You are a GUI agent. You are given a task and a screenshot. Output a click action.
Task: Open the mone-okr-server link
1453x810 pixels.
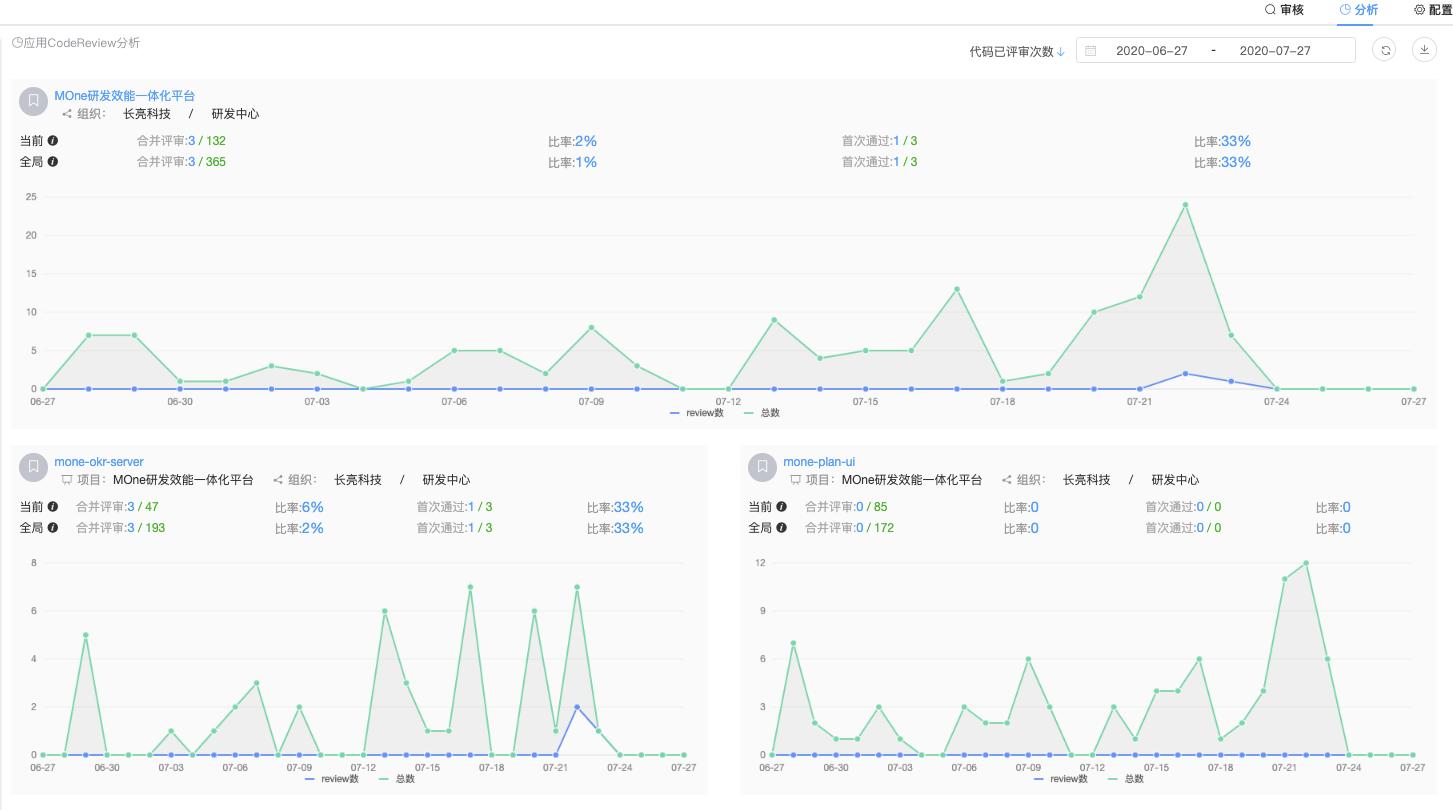[99, 462]
